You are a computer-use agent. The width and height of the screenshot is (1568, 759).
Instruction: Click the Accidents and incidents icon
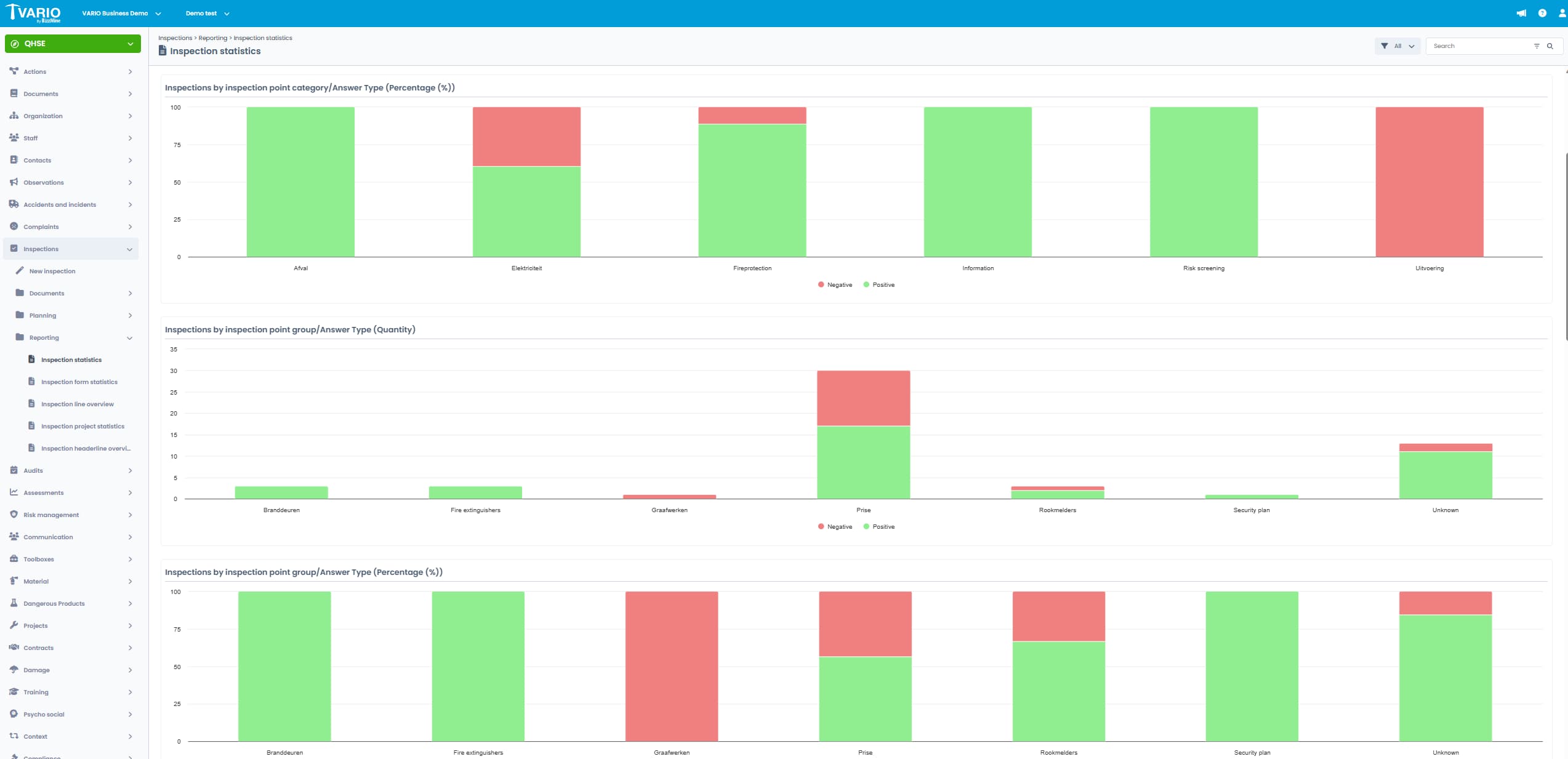pos(14,204)
